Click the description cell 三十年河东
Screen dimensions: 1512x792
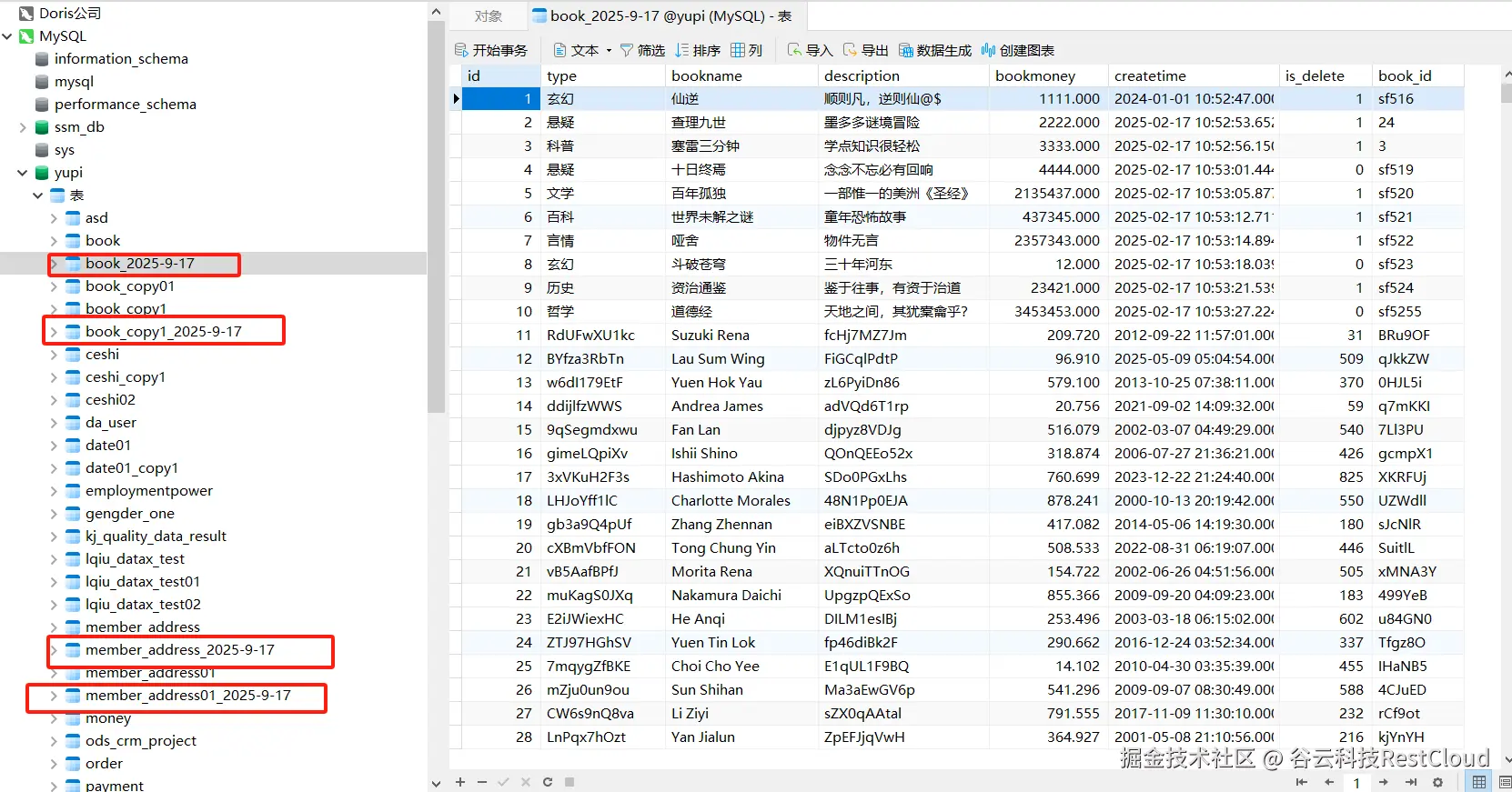(x=903, y=265)
